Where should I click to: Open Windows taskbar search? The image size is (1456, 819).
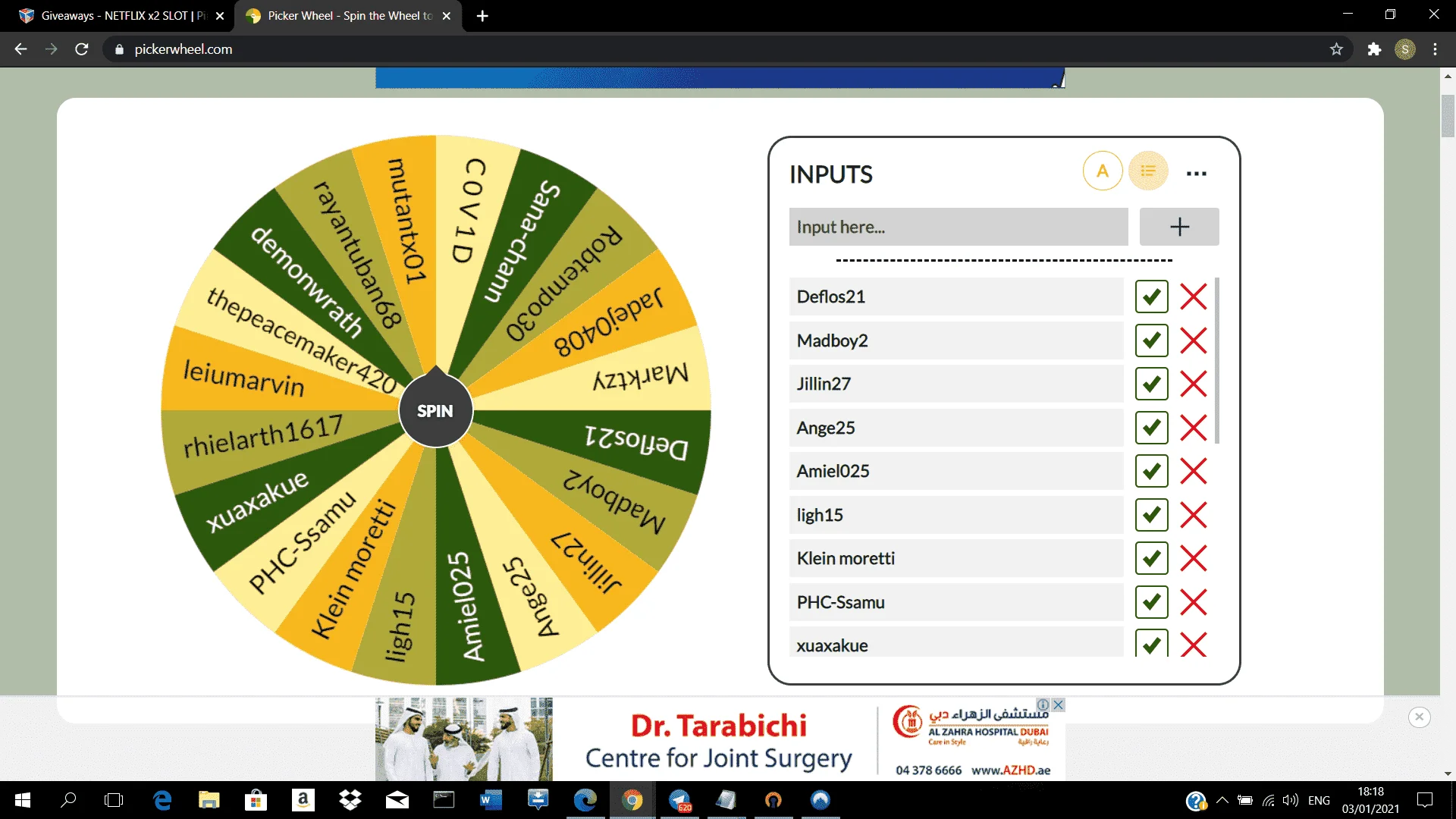tap(68, 800)
